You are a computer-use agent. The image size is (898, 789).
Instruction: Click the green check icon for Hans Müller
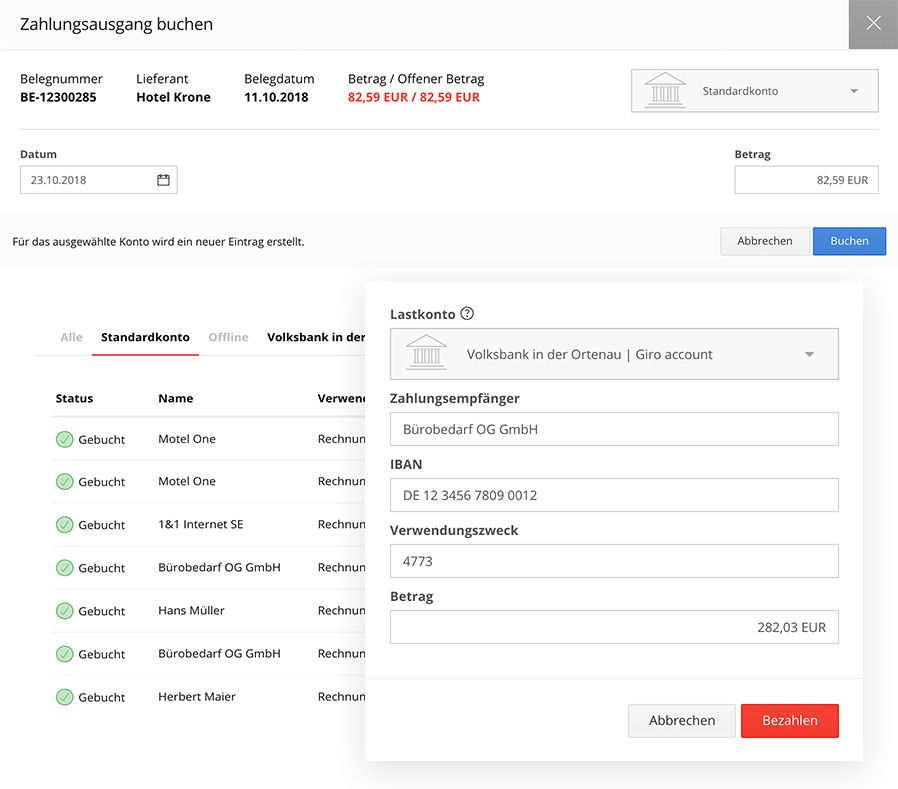[x=65, y=611]
